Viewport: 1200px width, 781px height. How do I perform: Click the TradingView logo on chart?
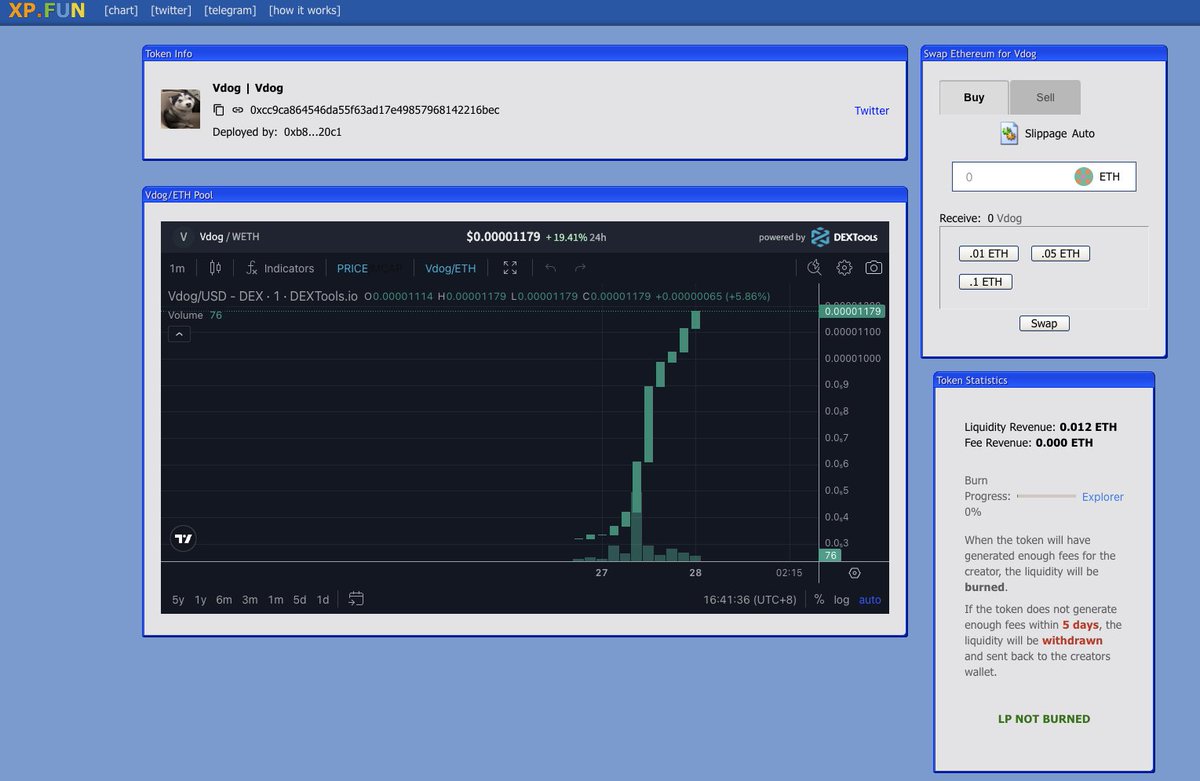pos(183,538)
